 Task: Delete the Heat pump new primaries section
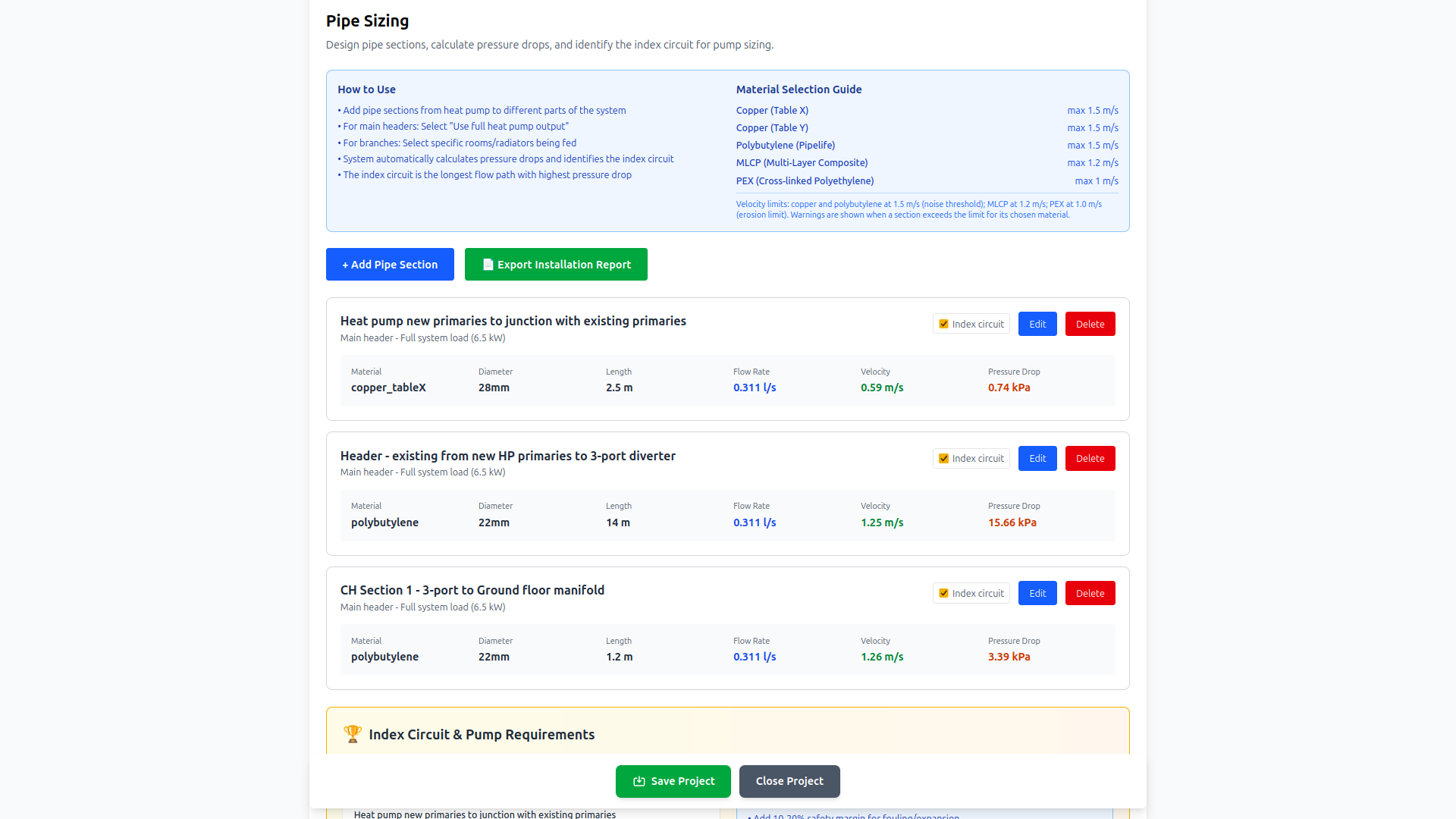1090,324
